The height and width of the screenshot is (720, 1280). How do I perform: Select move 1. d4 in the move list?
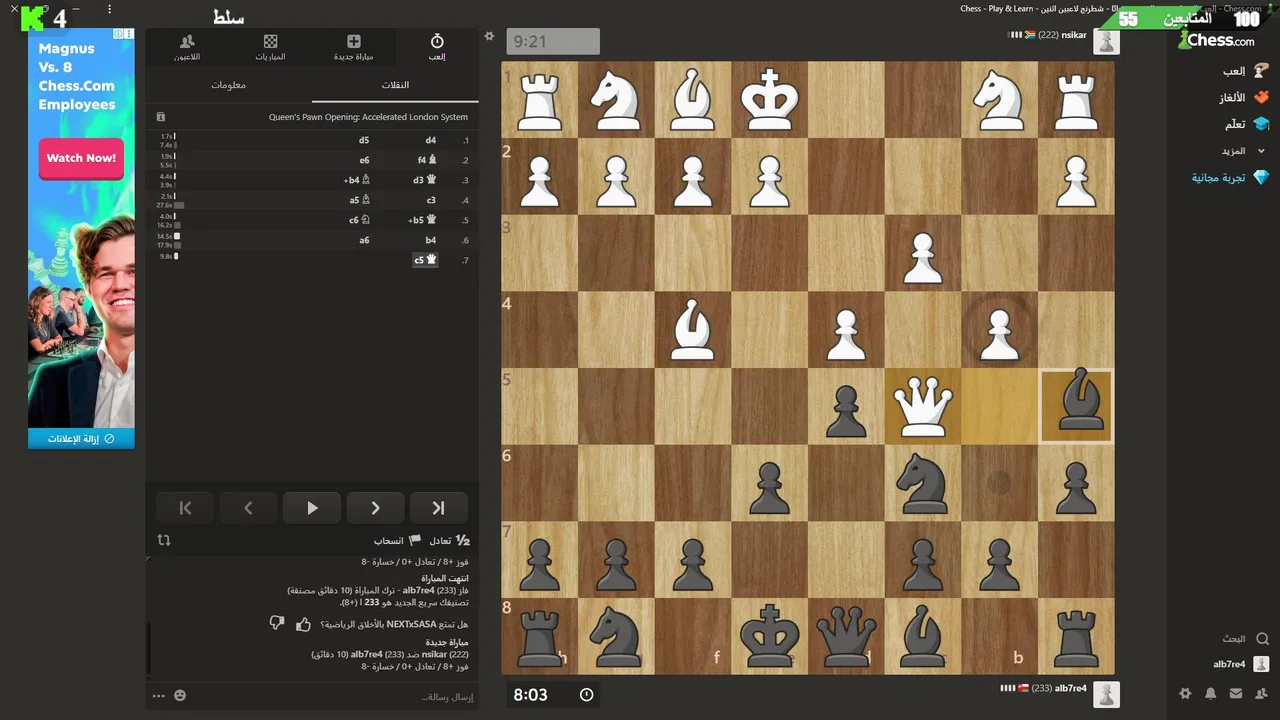[431, 141]
